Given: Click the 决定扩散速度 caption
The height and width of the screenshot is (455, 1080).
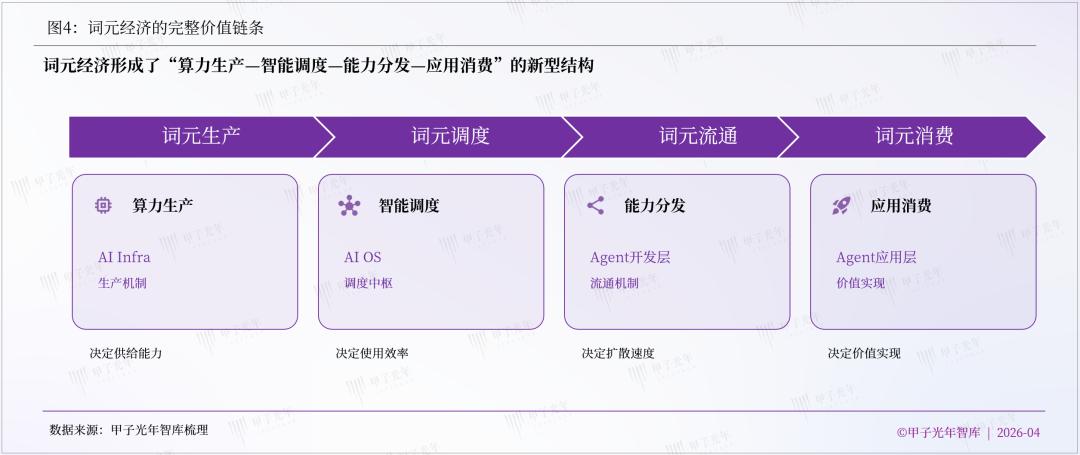Looking at the screenshot, I should 618,353.
